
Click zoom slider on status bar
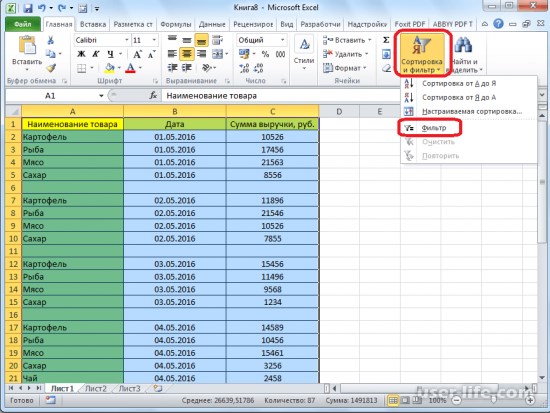[x=493, y=400]
